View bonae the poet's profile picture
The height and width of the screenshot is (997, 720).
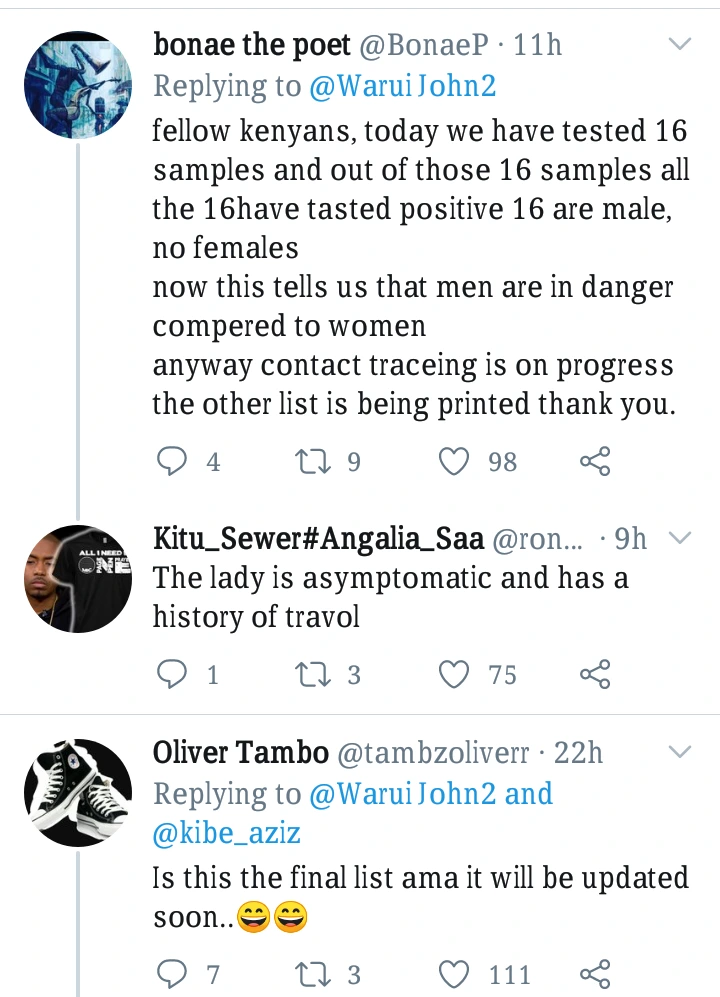click(78, 85)
